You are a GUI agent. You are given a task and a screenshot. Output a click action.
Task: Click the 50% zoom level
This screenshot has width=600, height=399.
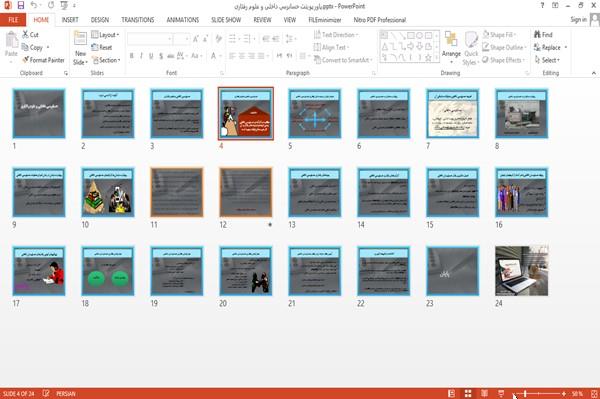577,394
